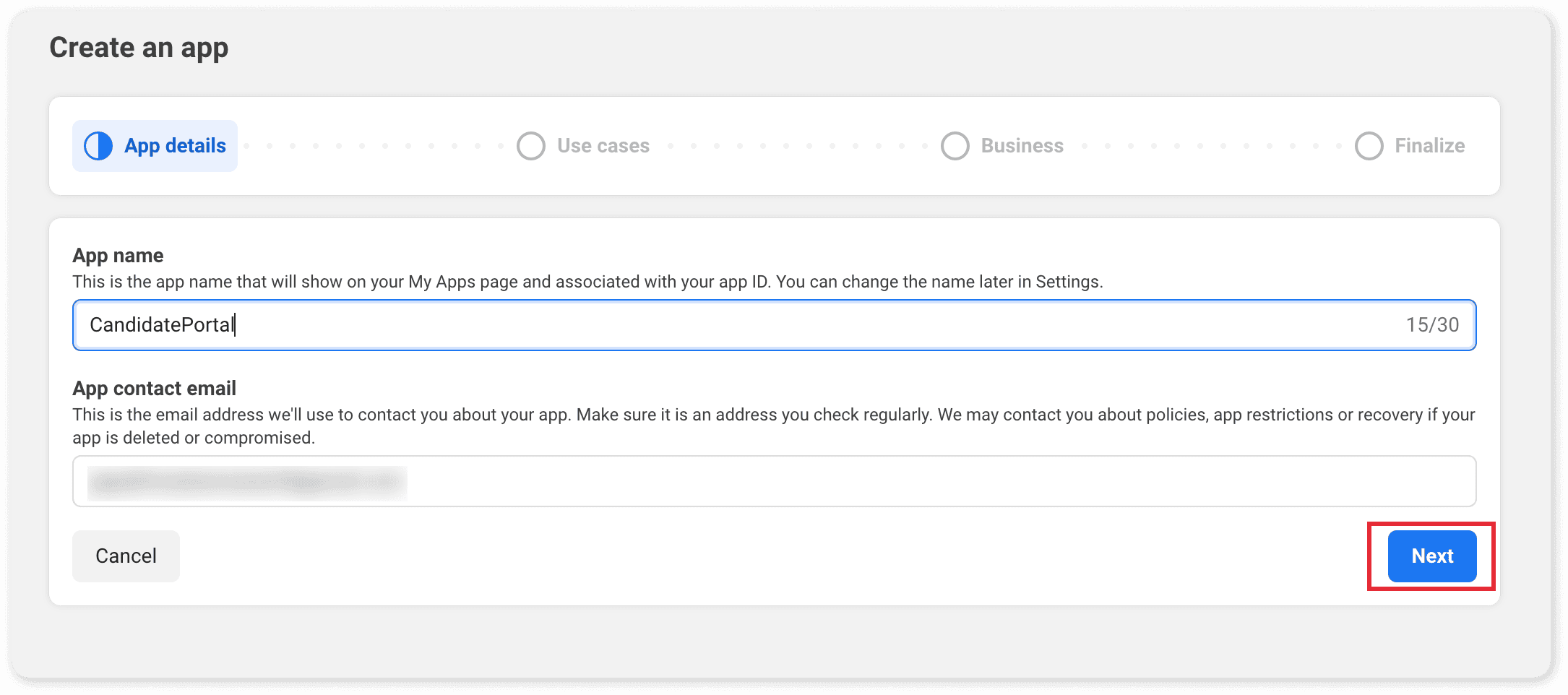Go to the Use cases step label
The image size is (1568, 695).
pos(603,146)
